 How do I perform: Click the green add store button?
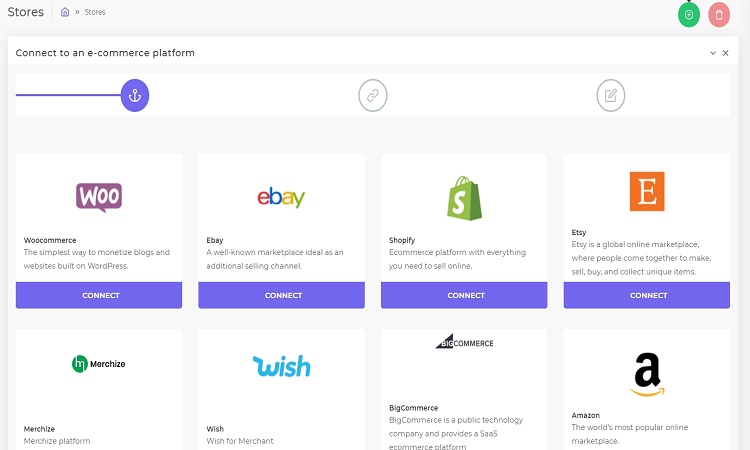[689, 15]
